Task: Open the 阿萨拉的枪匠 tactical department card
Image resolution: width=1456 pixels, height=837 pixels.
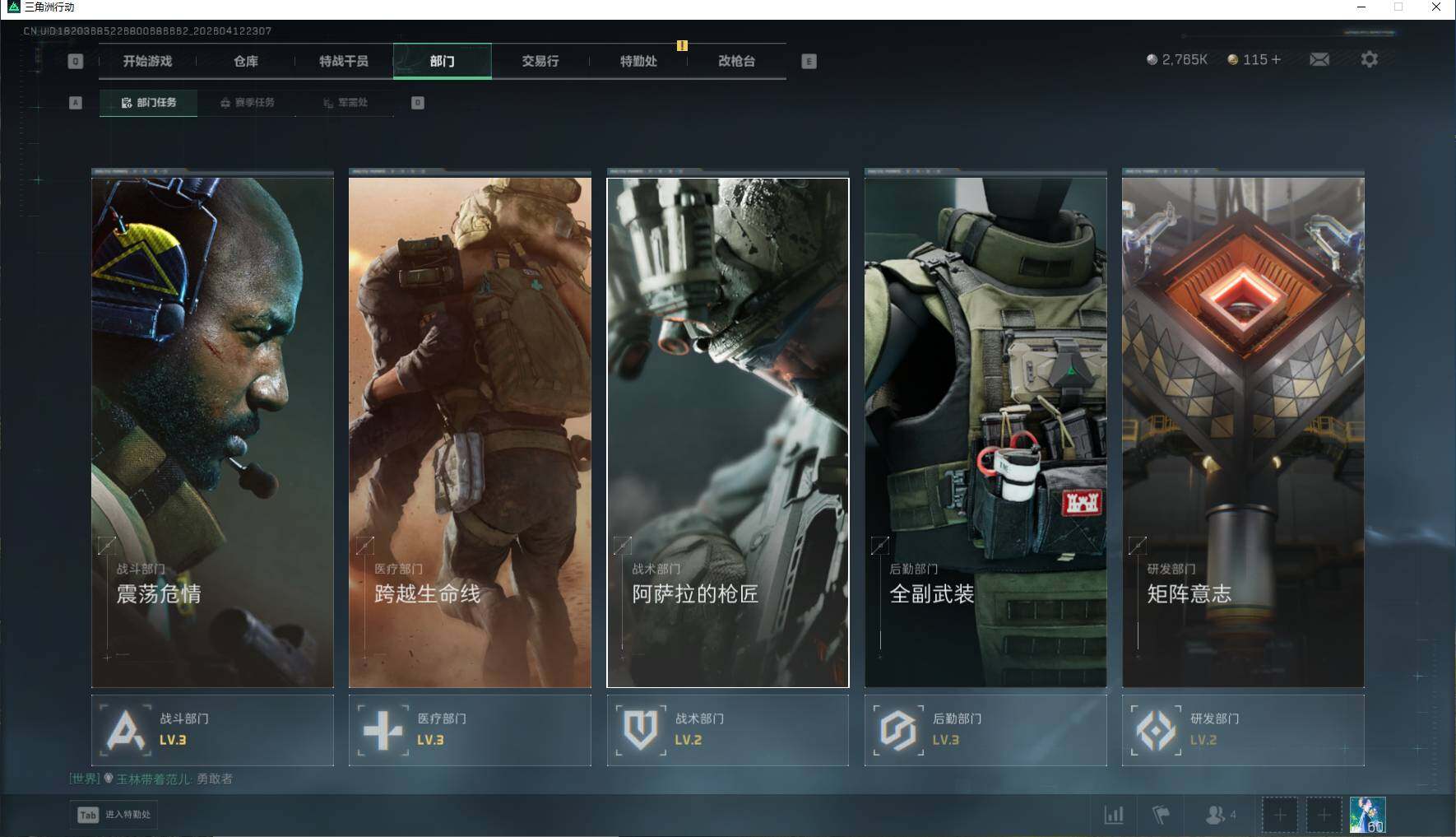Action: click(728, 432)
